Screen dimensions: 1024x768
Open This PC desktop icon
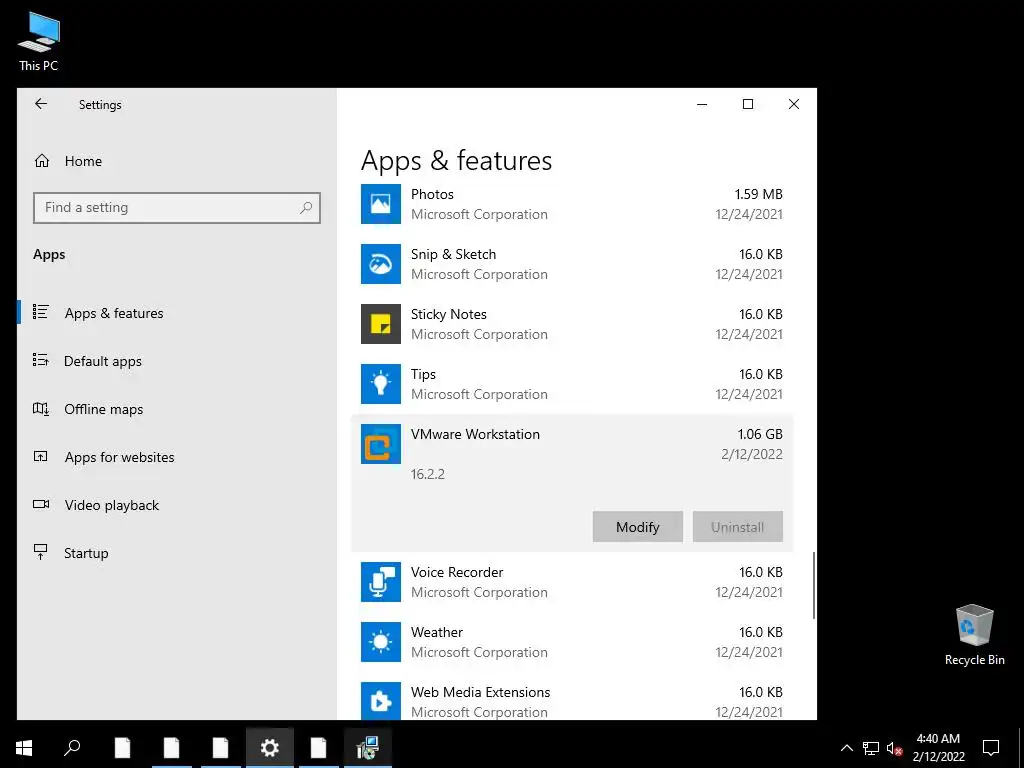click(39, 41)
